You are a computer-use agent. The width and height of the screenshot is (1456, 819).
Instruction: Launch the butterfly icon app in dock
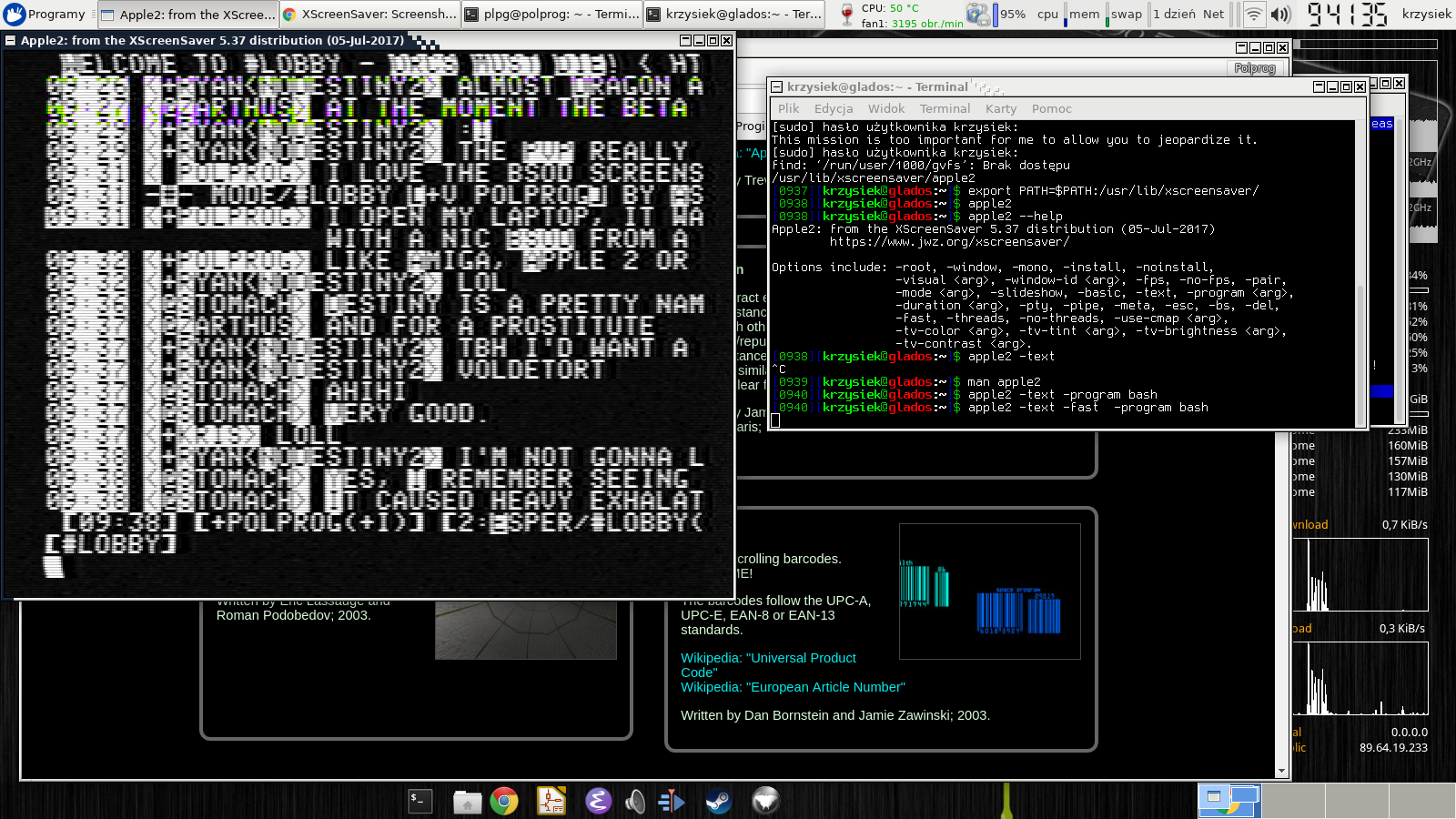point(765,801)
